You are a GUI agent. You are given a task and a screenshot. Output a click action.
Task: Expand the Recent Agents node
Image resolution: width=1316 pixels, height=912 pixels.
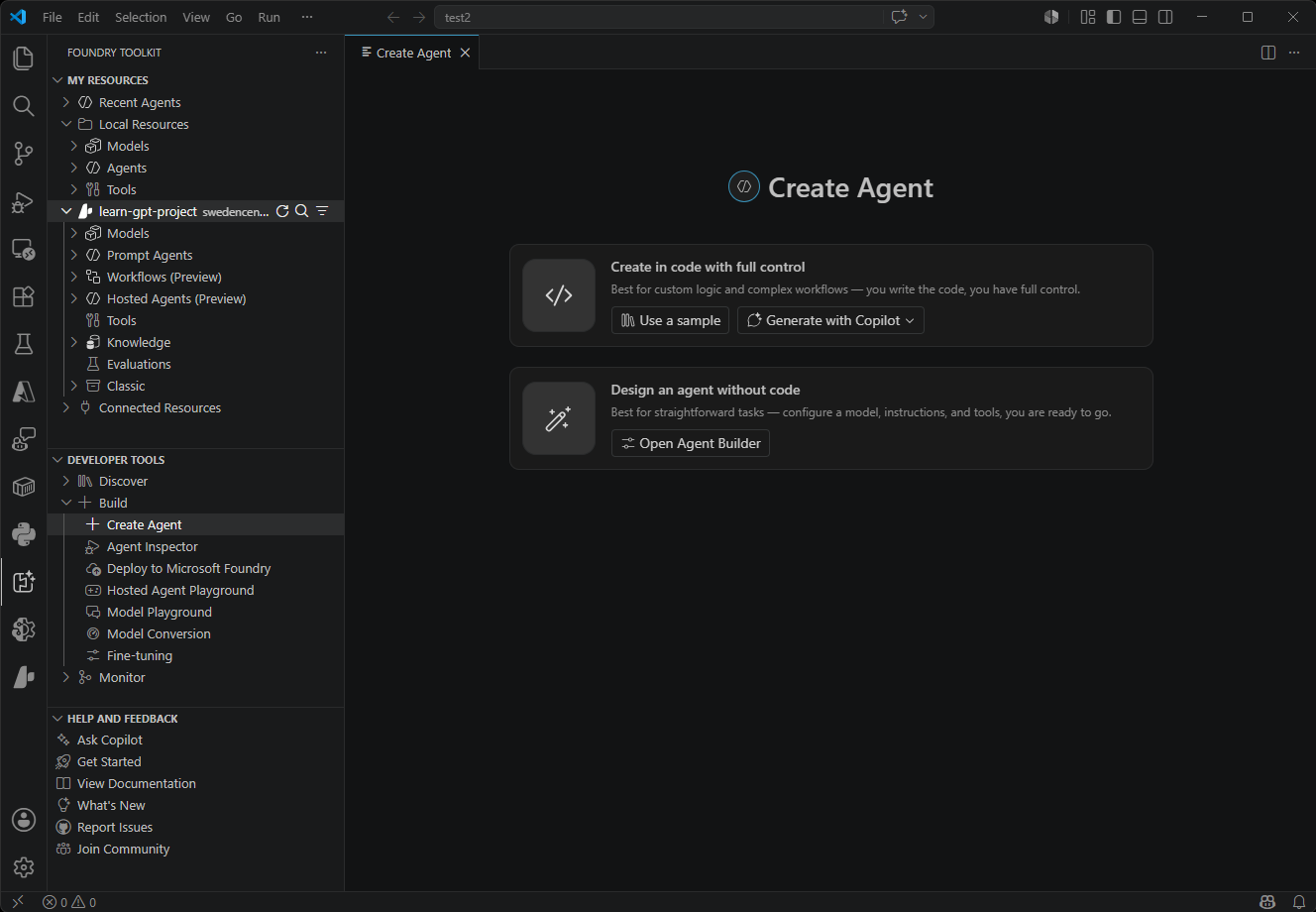pos(66,102)
